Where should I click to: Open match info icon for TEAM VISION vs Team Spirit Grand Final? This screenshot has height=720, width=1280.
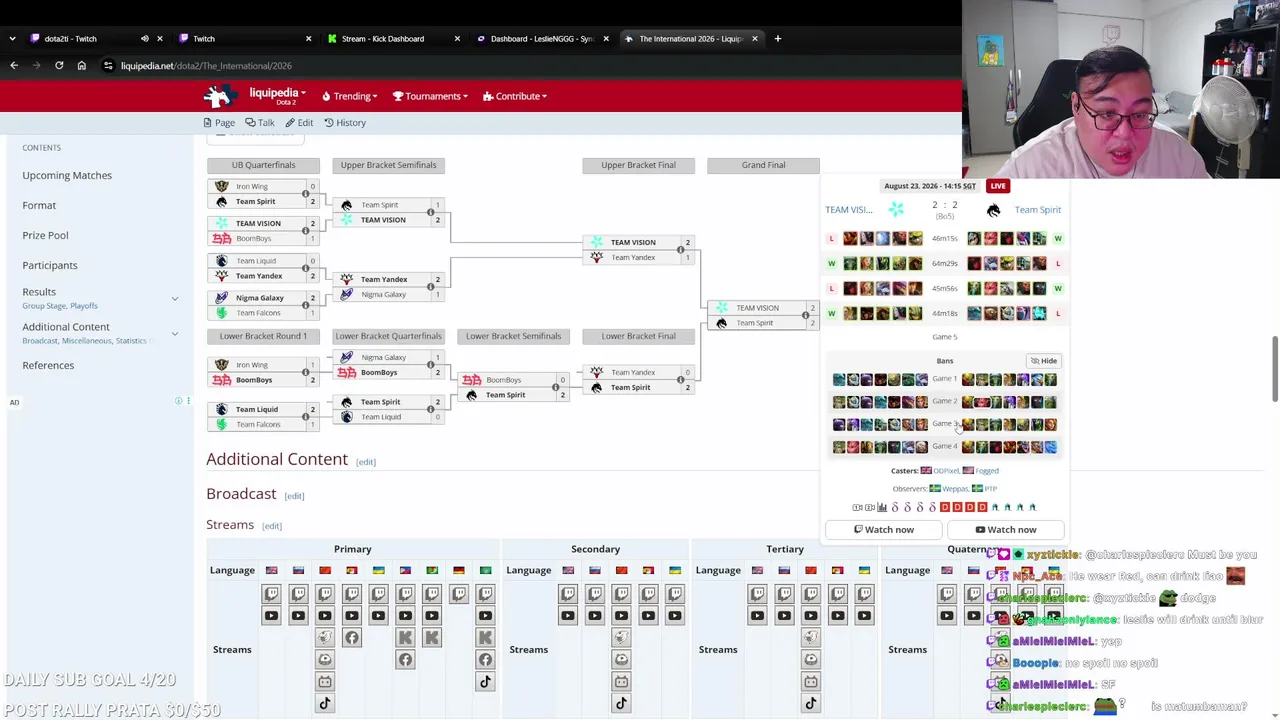click(x=805, y=315)
